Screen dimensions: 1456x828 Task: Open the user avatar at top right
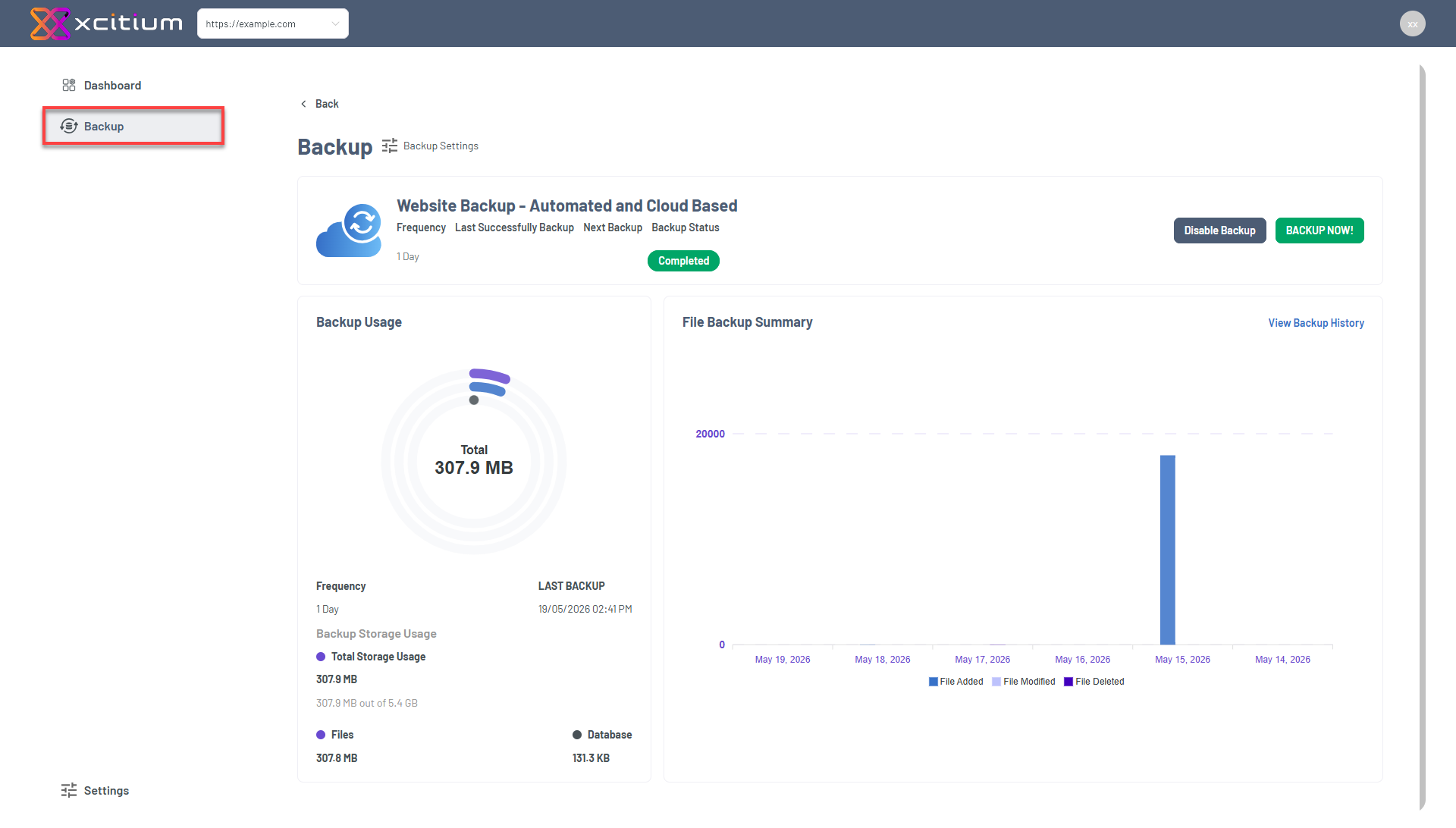(1412, 24)
